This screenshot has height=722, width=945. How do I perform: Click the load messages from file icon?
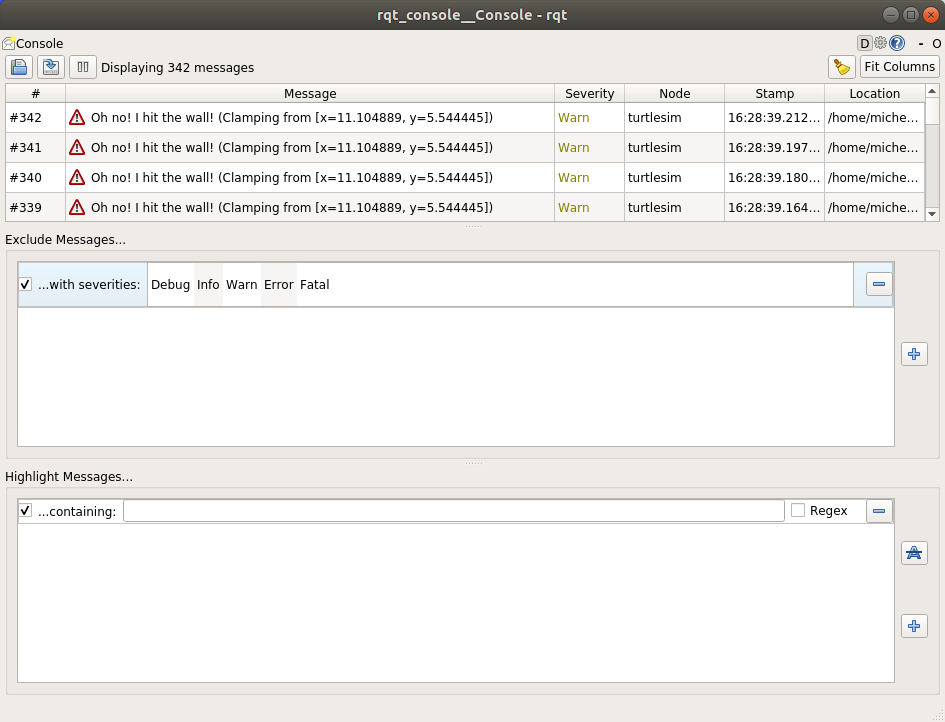click(x=51, y=67)
